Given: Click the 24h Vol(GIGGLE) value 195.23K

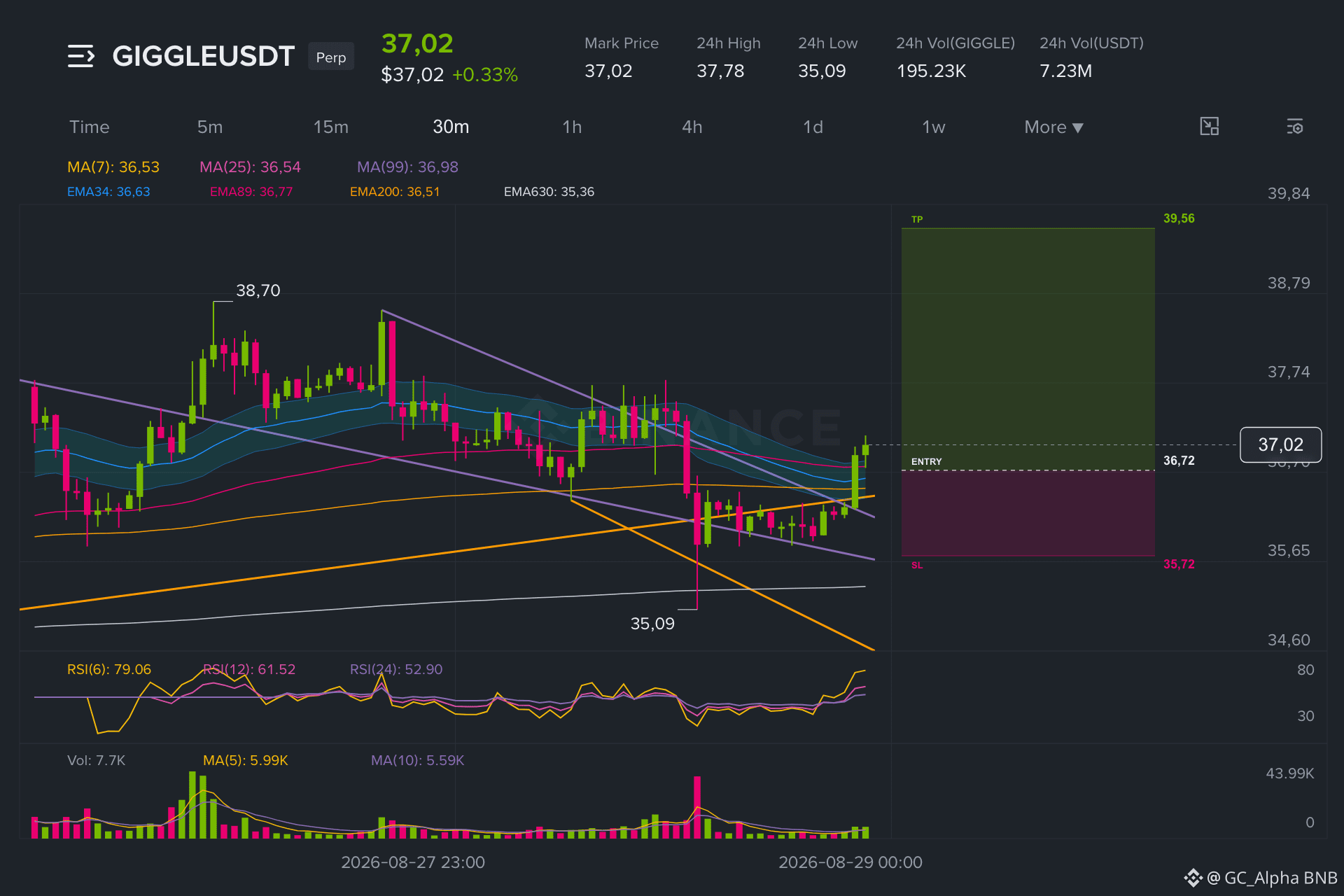Looking at the screenshot, I should pos(931,71).
